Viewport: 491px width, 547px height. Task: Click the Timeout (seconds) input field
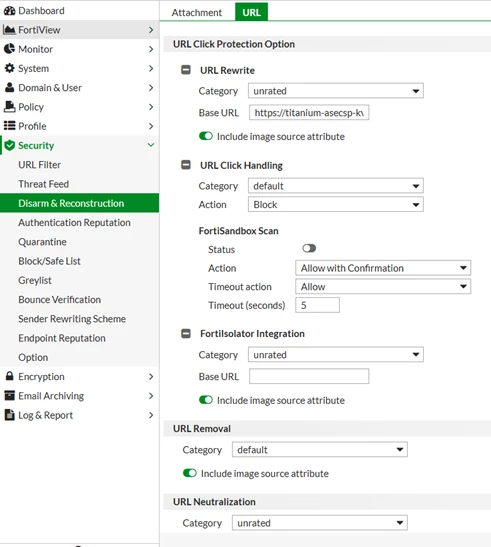317,305
